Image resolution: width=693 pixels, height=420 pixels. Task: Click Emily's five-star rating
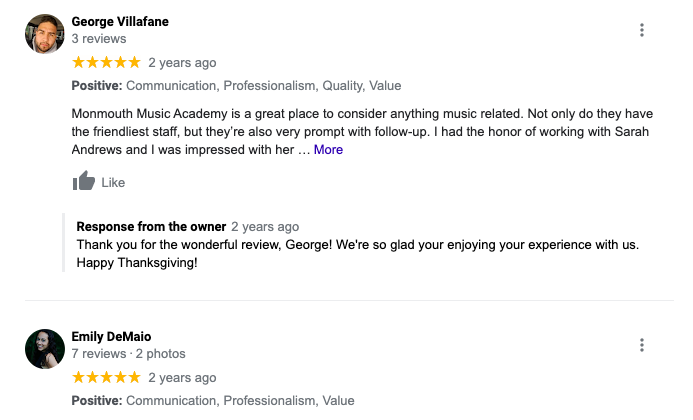coord(106,378)
